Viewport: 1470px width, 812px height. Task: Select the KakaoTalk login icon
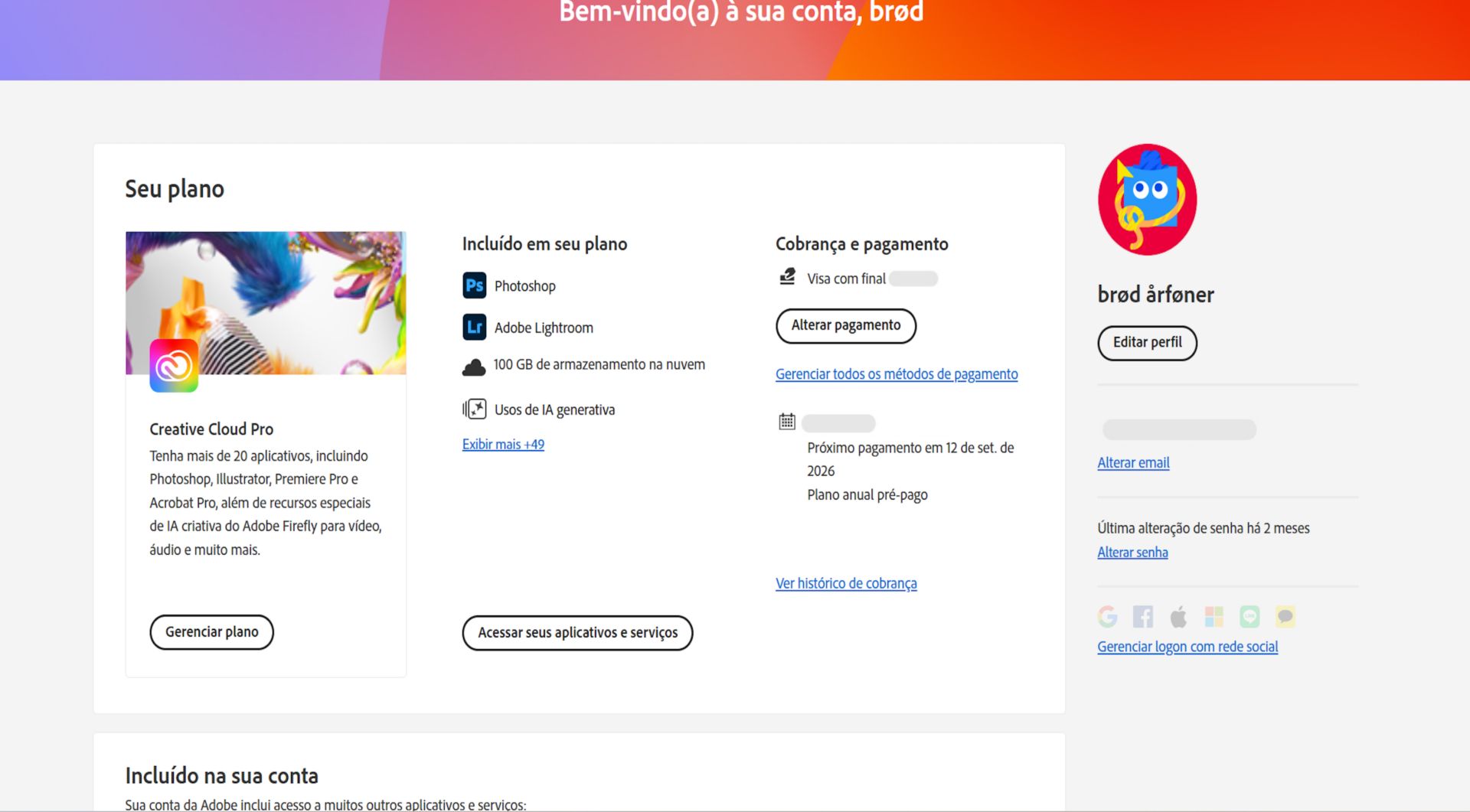pyautogui.click(x=1285, y=617)
